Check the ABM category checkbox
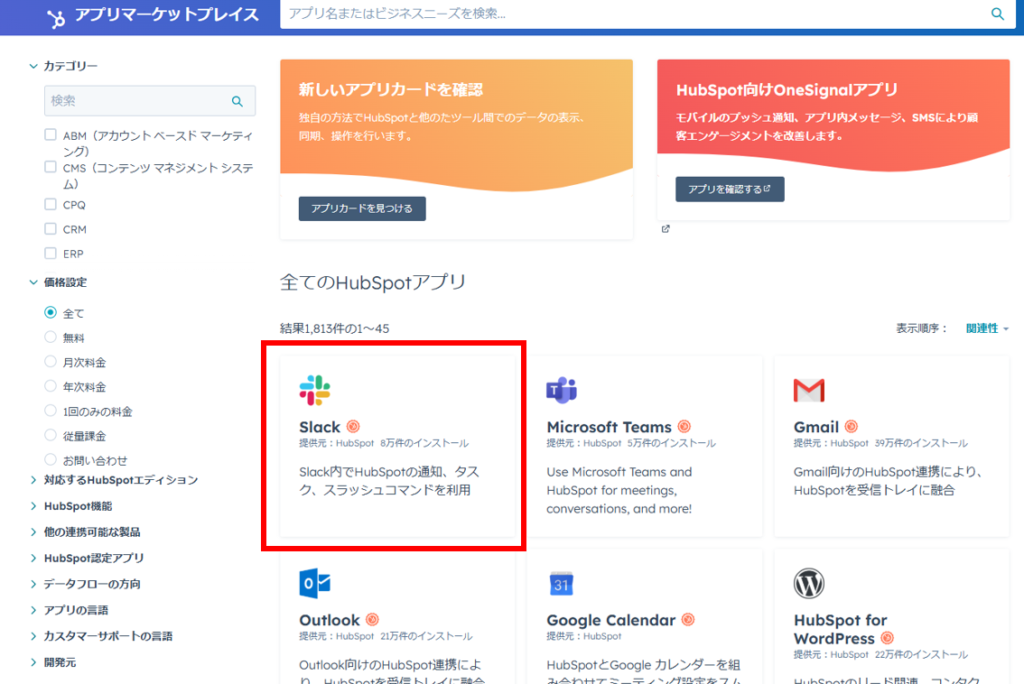 [50, 135]
